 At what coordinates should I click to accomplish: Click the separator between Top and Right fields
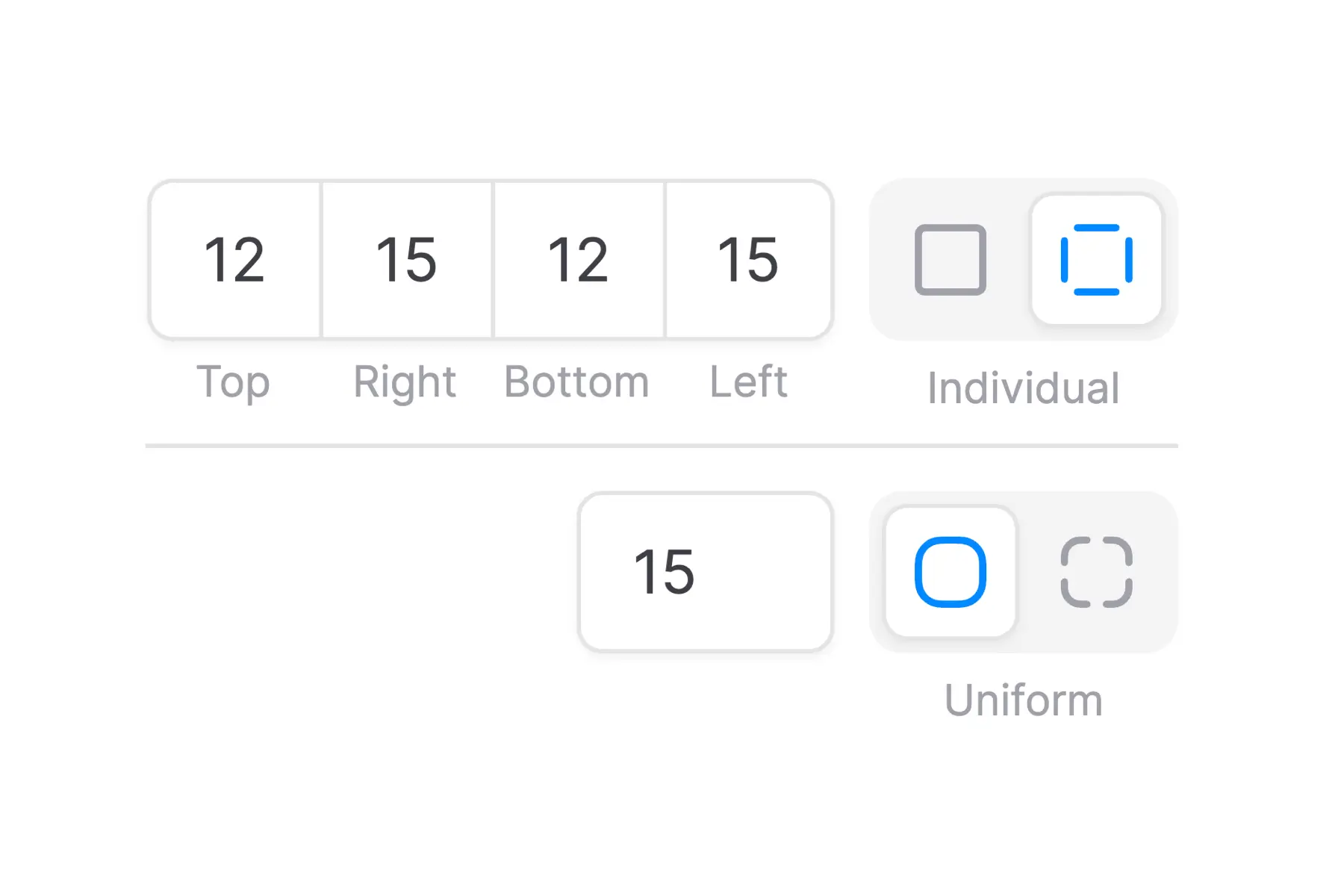pyautogui.click(x=321, y=260)
